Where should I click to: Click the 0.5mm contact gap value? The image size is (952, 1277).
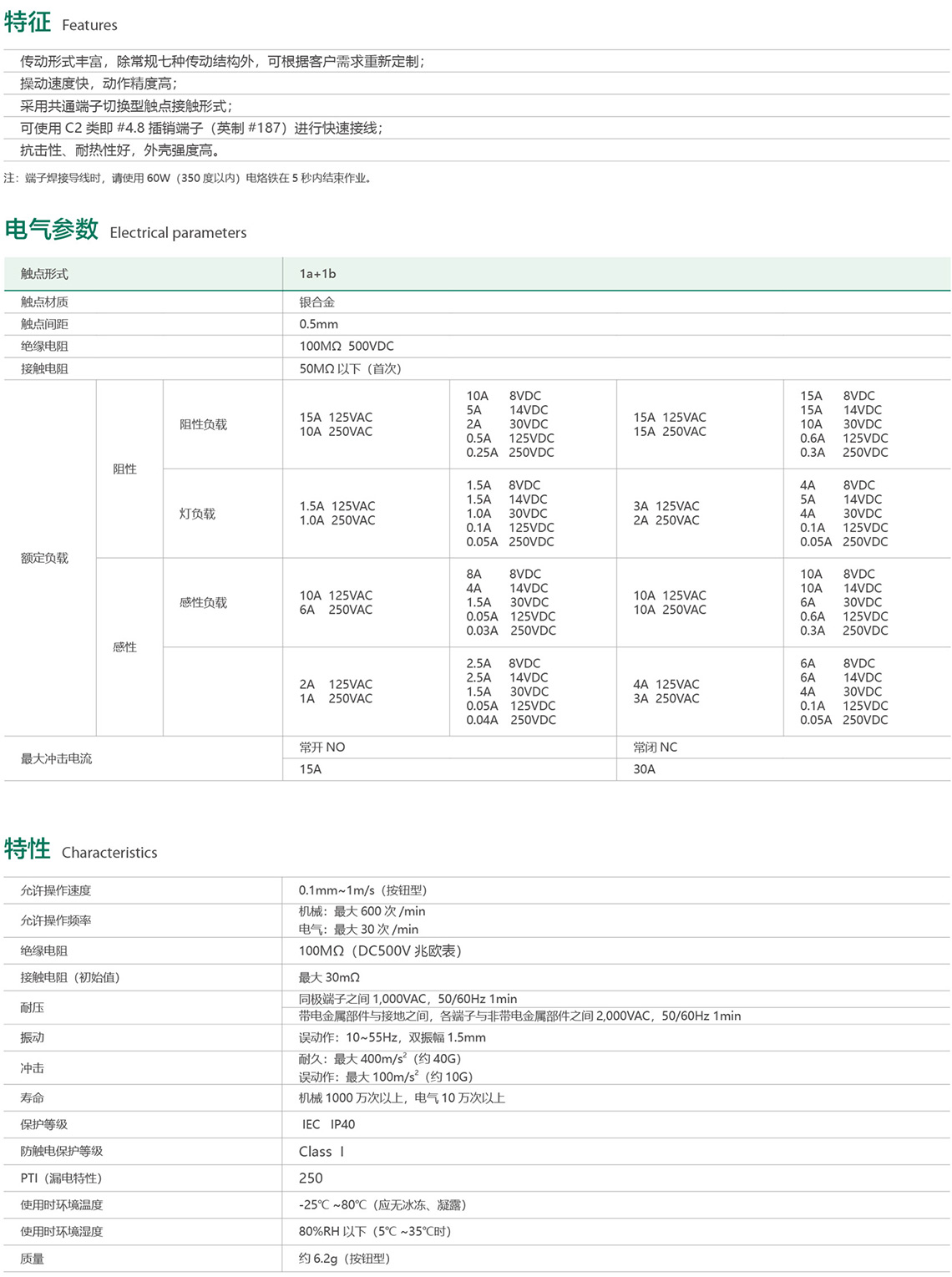coord(318,324)
